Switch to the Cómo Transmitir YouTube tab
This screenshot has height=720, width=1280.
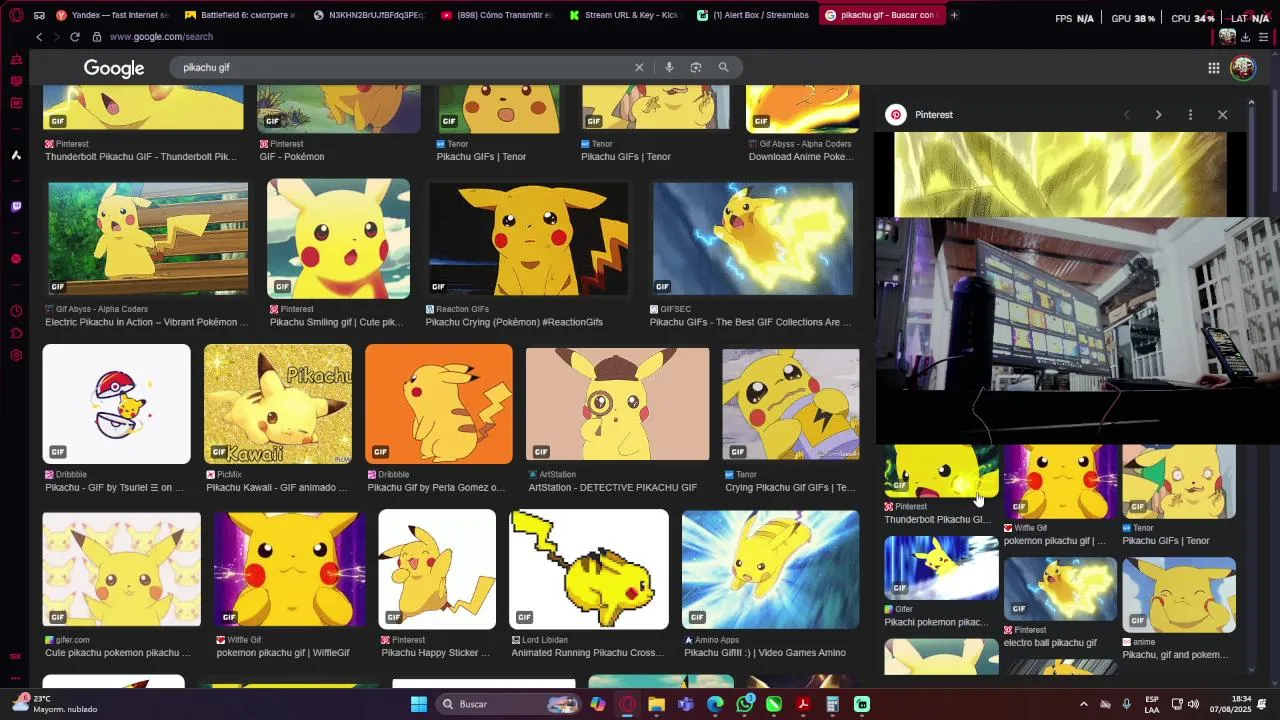coord(497,15)
